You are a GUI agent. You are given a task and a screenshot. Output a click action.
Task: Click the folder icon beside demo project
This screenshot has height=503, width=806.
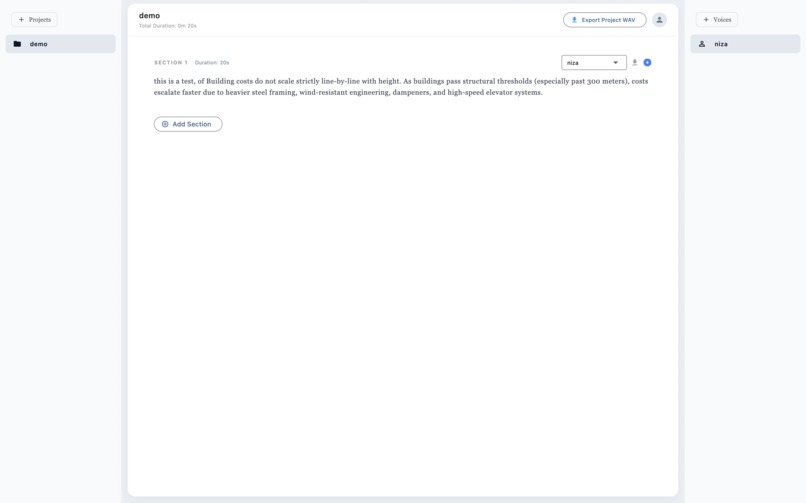(17, 44)
